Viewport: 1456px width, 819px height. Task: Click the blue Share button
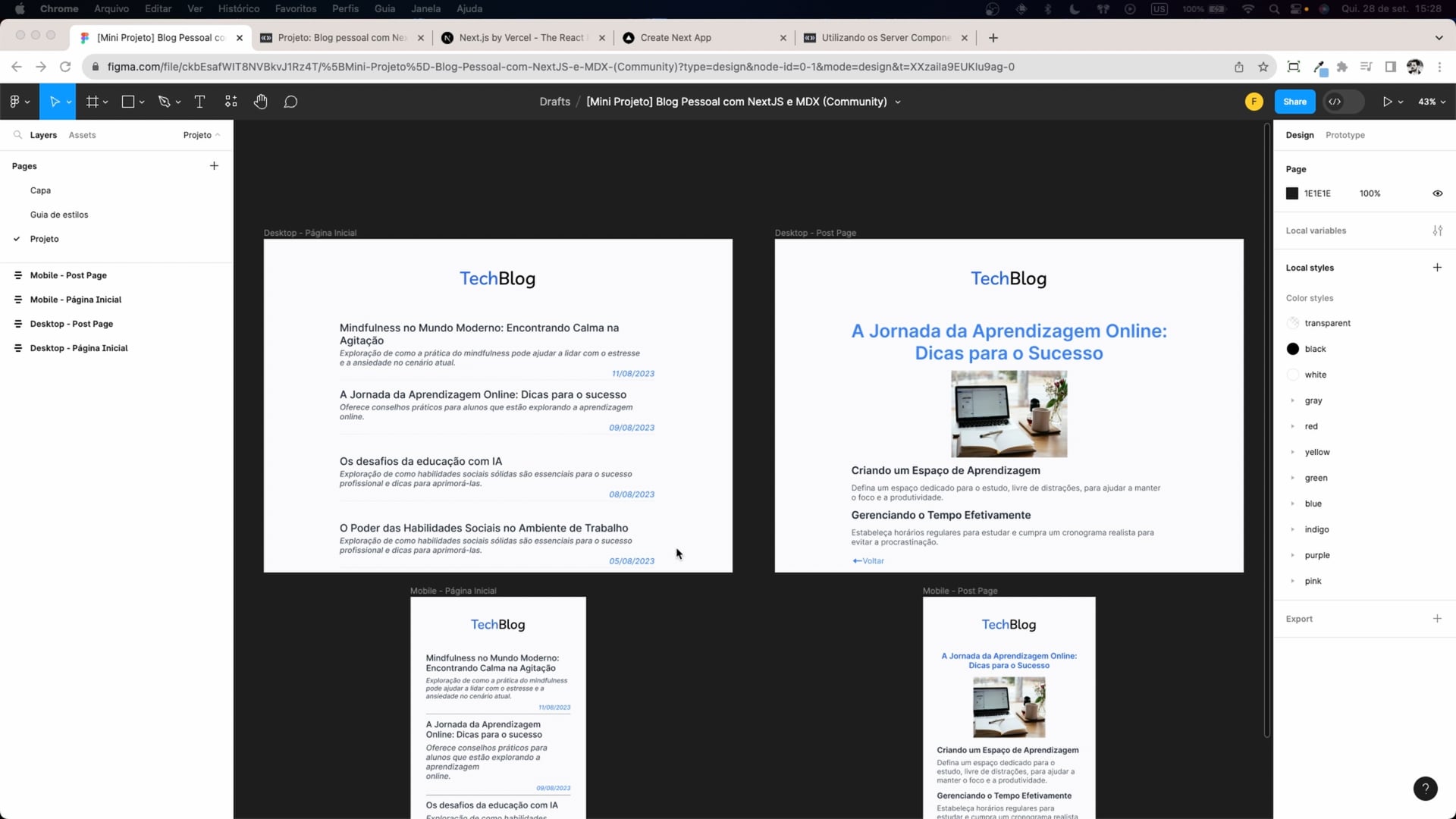(x=1294, y=102)
